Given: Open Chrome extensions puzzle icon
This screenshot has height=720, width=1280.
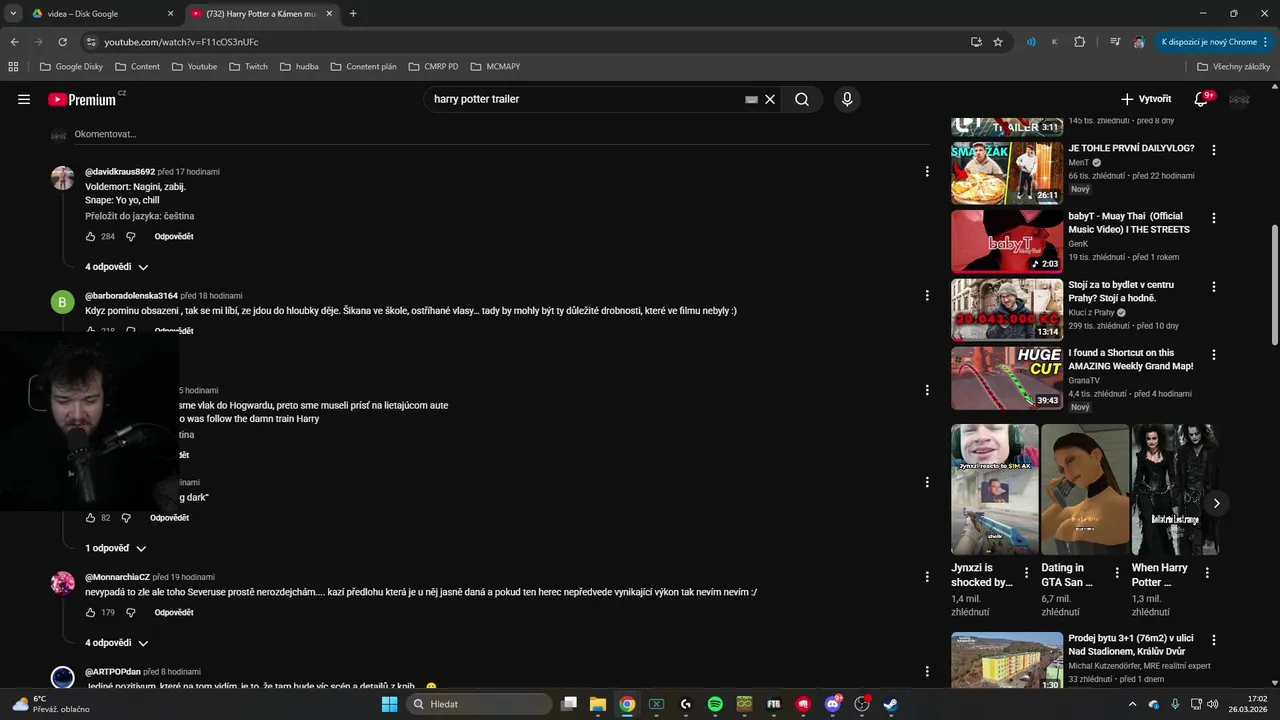Looking at the screenshot, I should (x=1080, y=42).
